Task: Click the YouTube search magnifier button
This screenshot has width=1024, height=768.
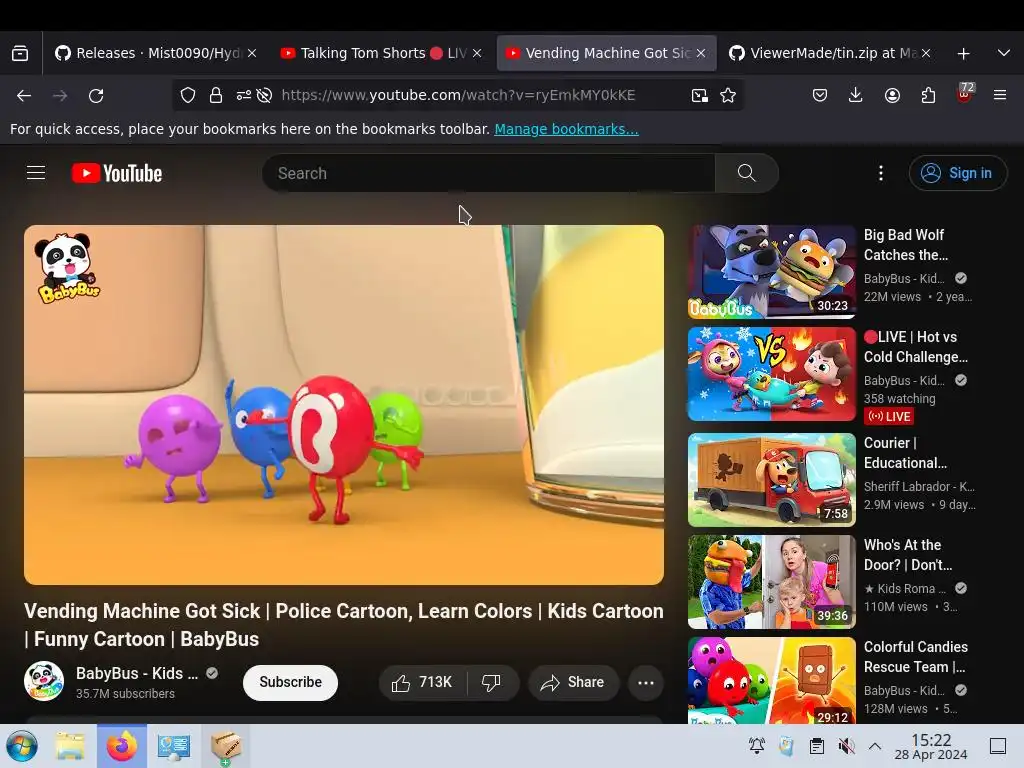Action: tap(746, 173)
